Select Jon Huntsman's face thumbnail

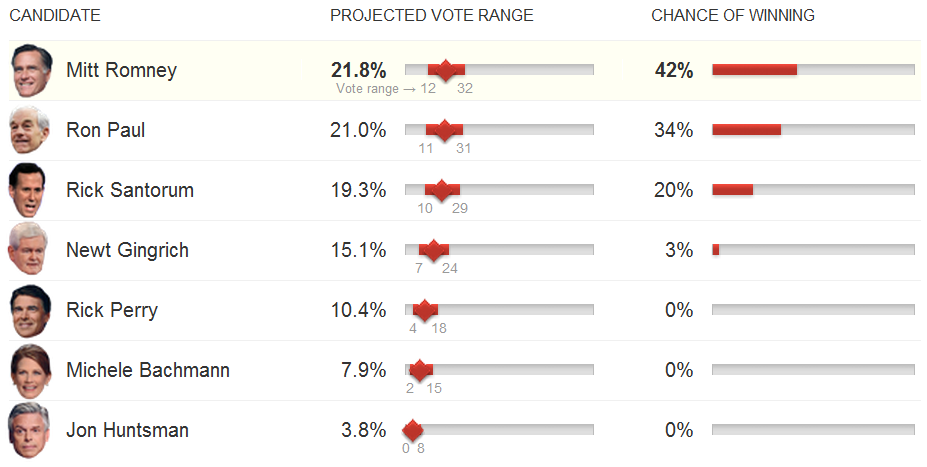tap(27, 430)
